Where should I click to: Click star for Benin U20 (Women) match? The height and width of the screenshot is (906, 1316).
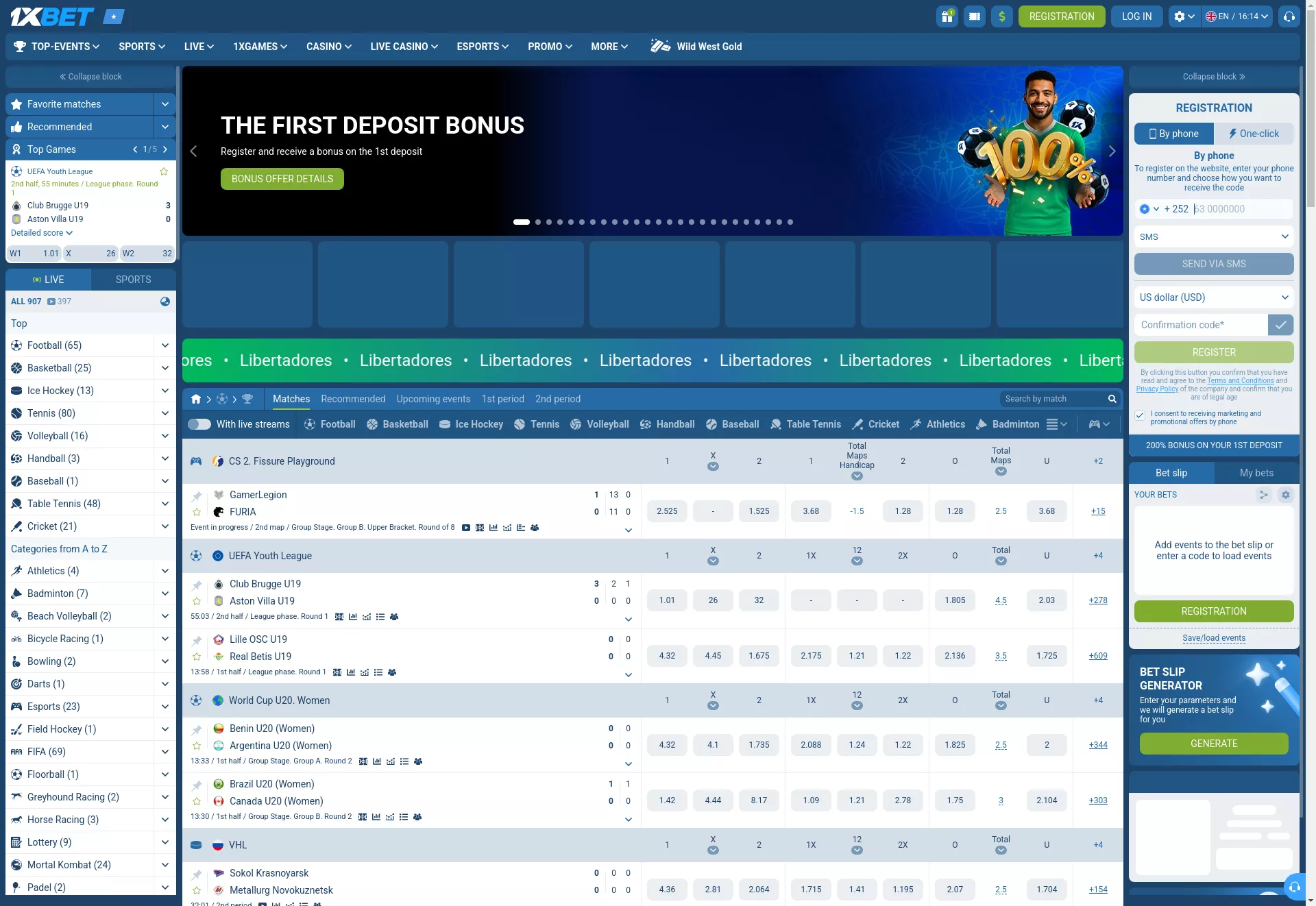pos(197,746)
